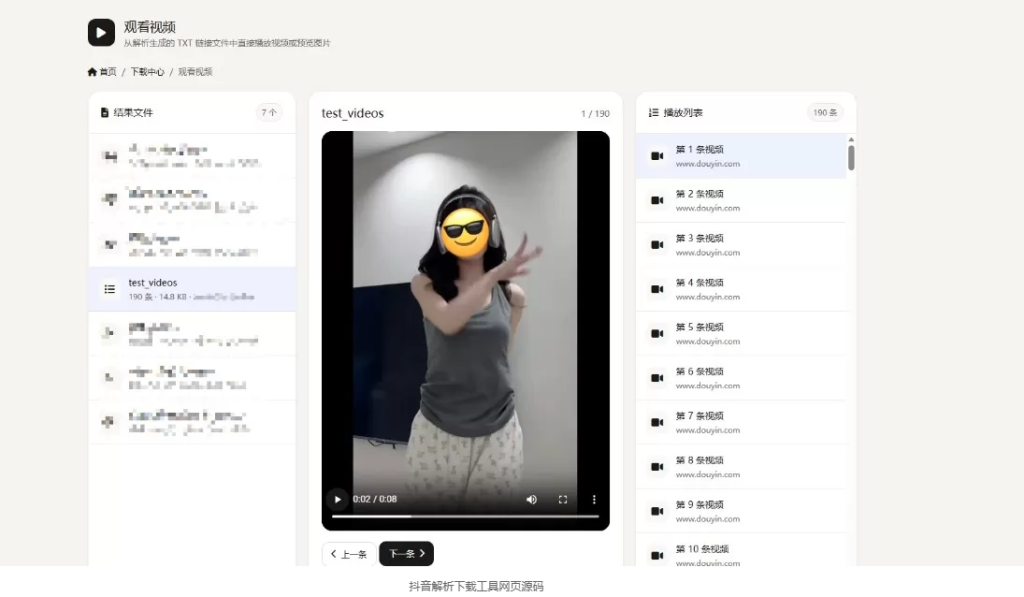Click the list icon beside test_videos
This screenshot has width=1024, height=597.
coord(110,289)
